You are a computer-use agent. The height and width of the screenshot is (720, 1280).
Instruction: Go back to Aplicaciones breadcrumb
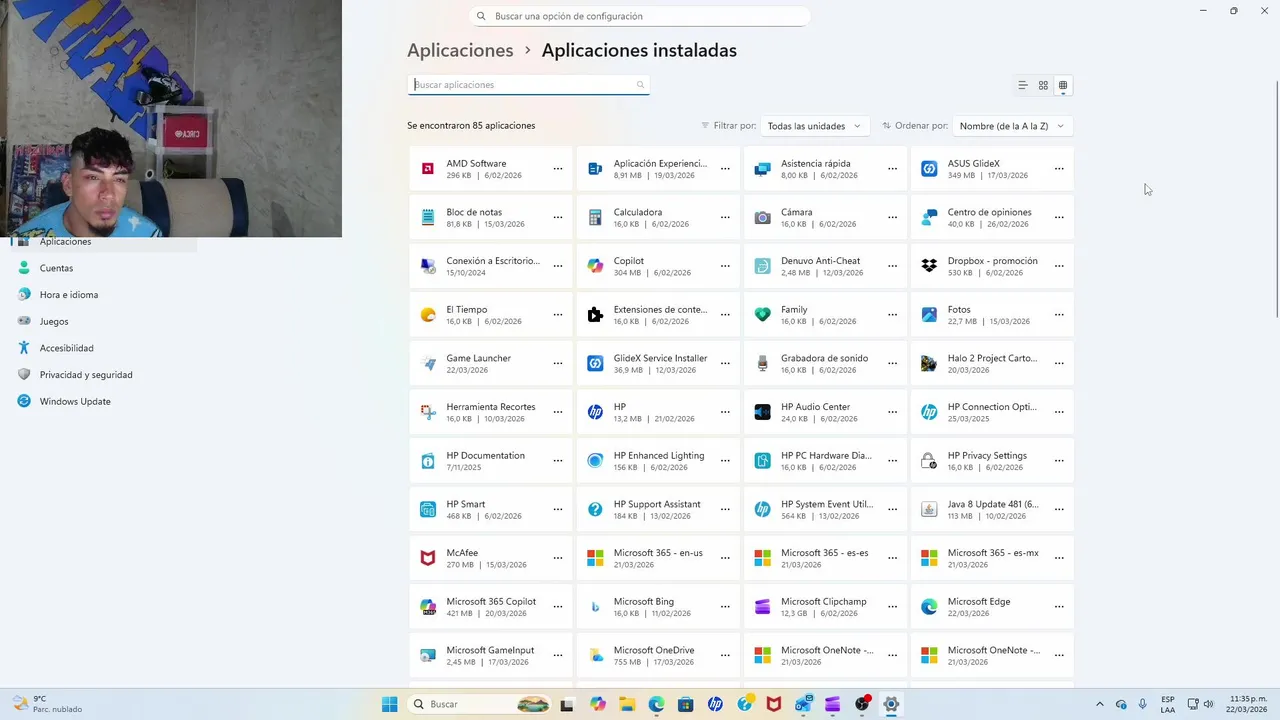[x=460, y=50]
